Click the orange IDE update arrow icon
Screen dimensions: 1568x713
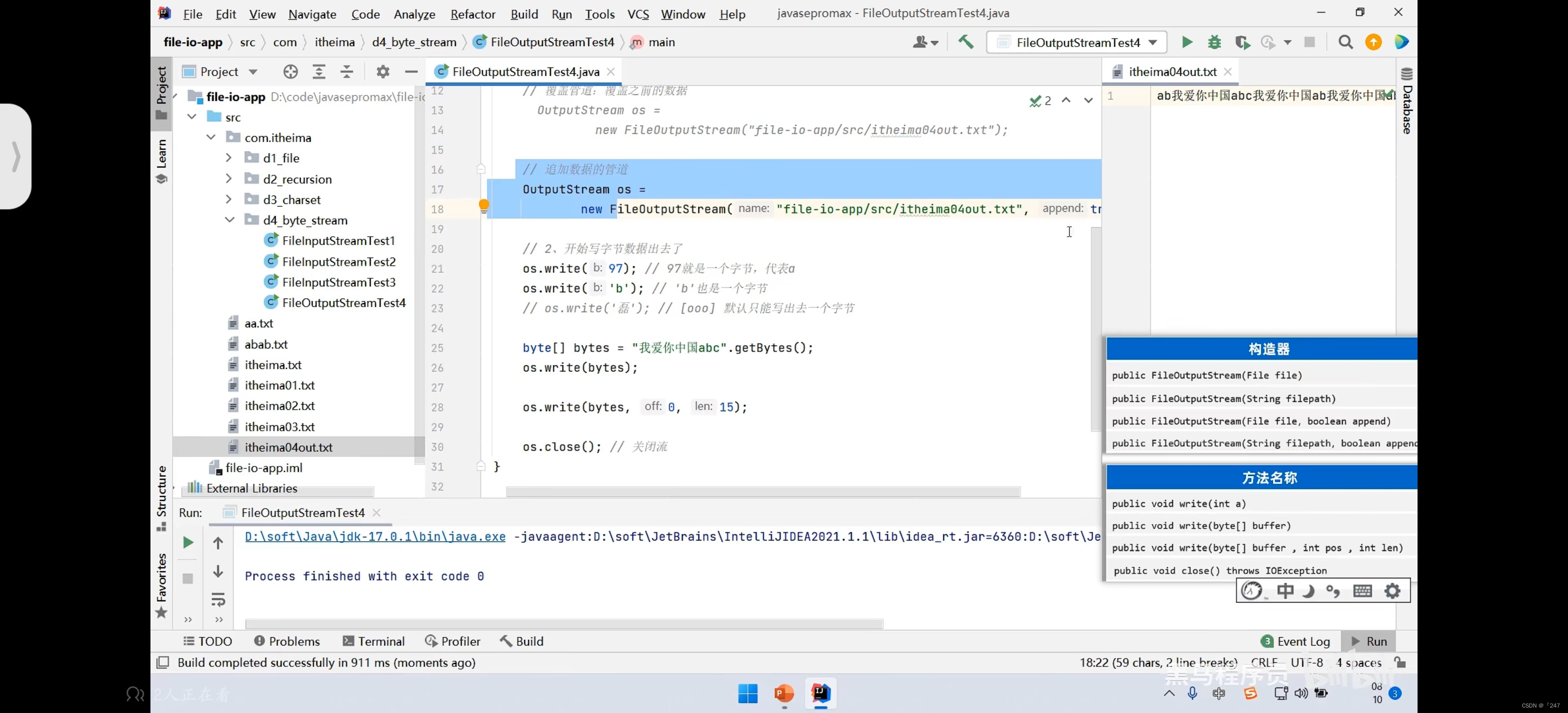pyautogui.click(x=1373, y=42)
